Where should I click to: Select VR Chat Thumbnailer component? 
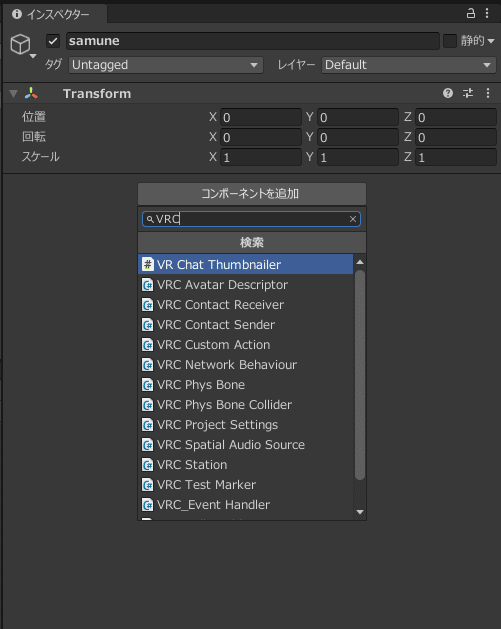pyautogui.click(x=245, y=264)
